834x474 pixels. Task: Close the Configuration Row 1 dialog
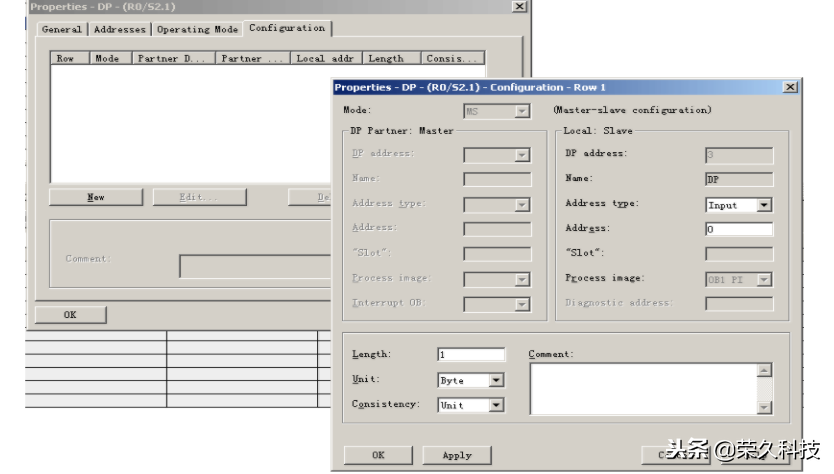[x=790, y=88]
